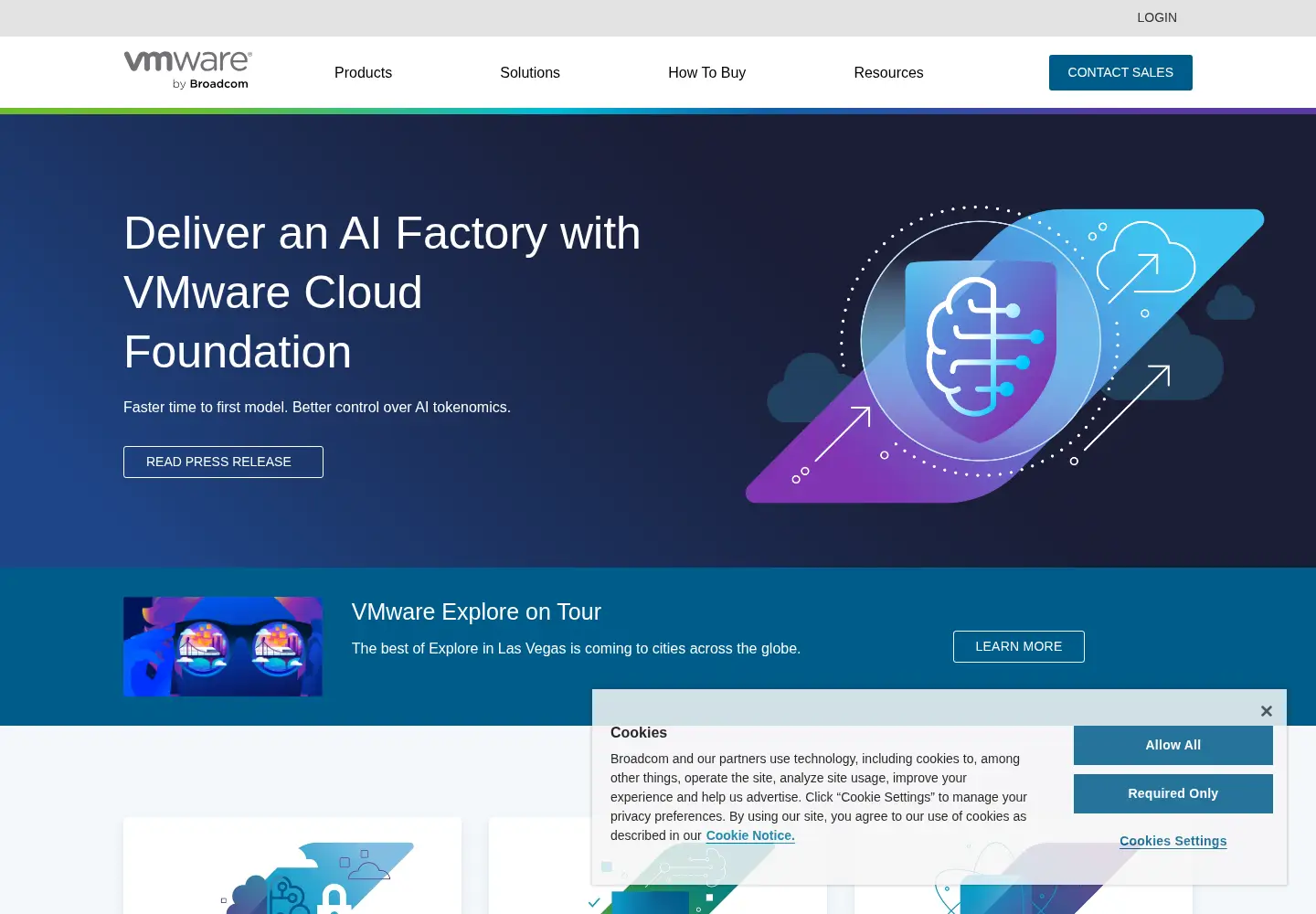Screen dimensions: 1316x914
Task: Click the 'Cookies' heading in the banner
Action: (x=639, y=732)
